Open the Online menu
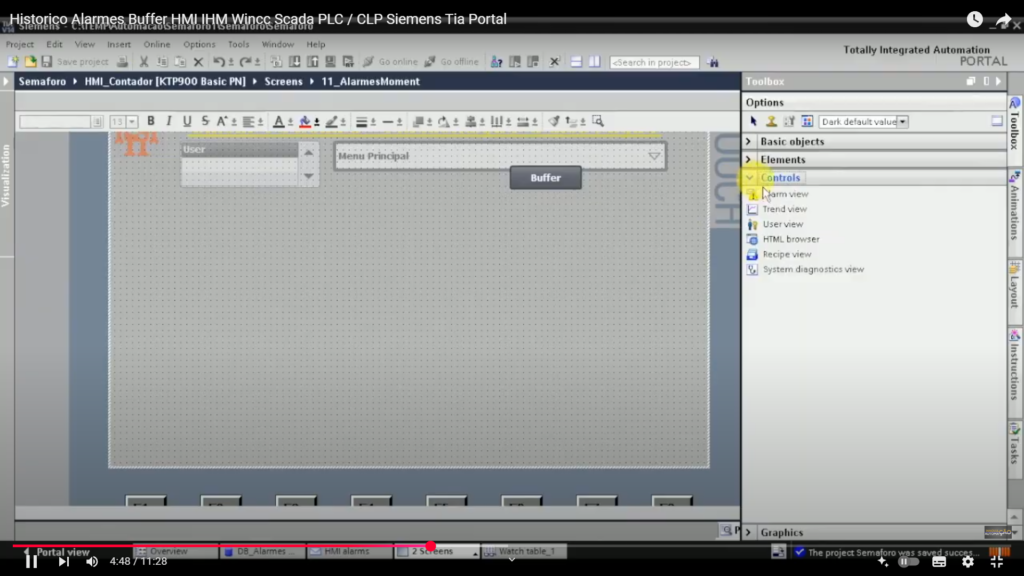This screenshot has width=1024, height=576. click(157, 44)
